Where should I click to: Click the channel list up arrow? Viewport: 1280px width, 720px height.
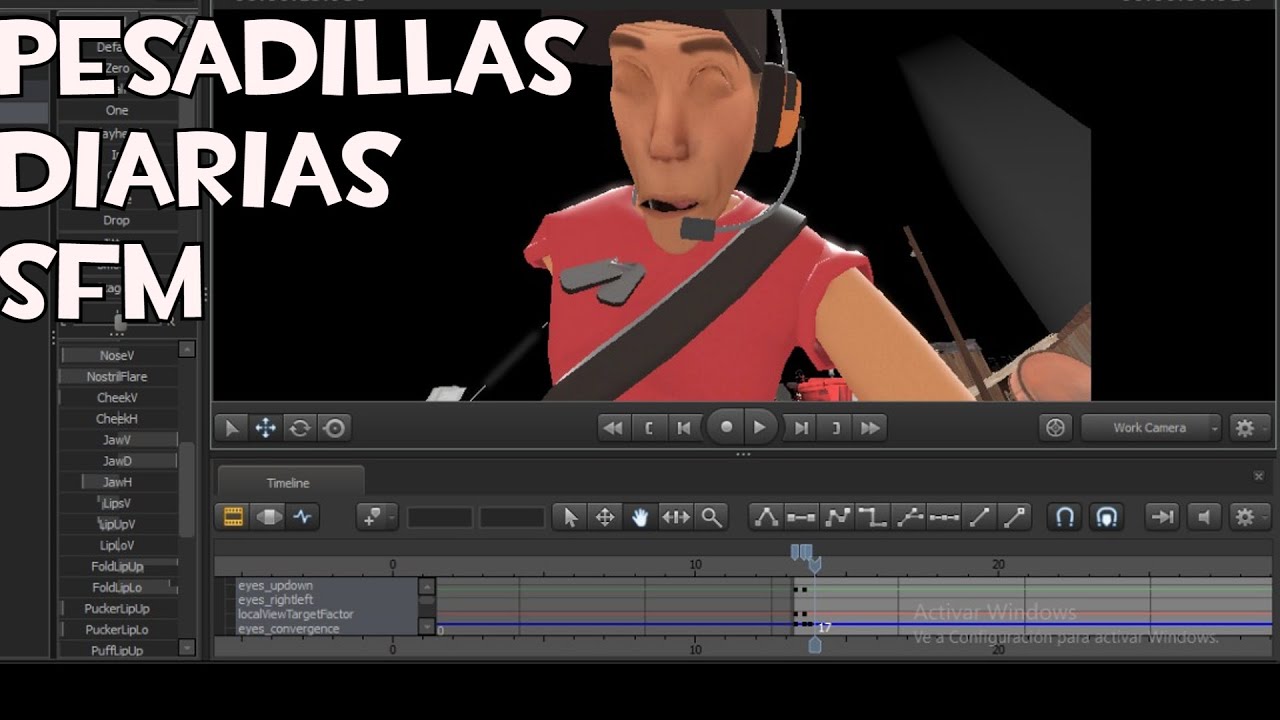[x=427, y=587]
